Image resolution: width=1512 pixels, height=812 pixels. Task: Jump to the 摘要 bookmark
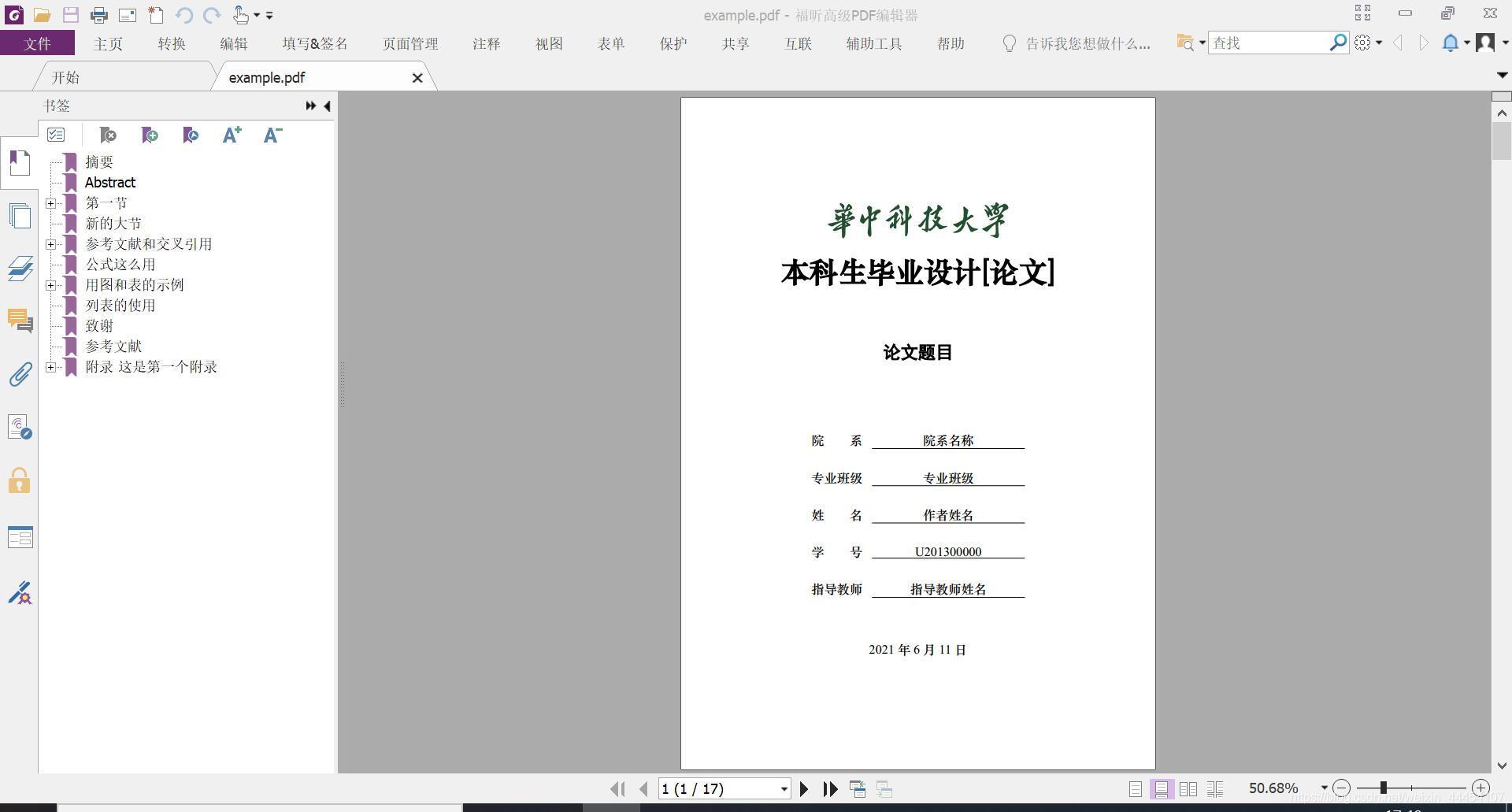click(99, 161)
